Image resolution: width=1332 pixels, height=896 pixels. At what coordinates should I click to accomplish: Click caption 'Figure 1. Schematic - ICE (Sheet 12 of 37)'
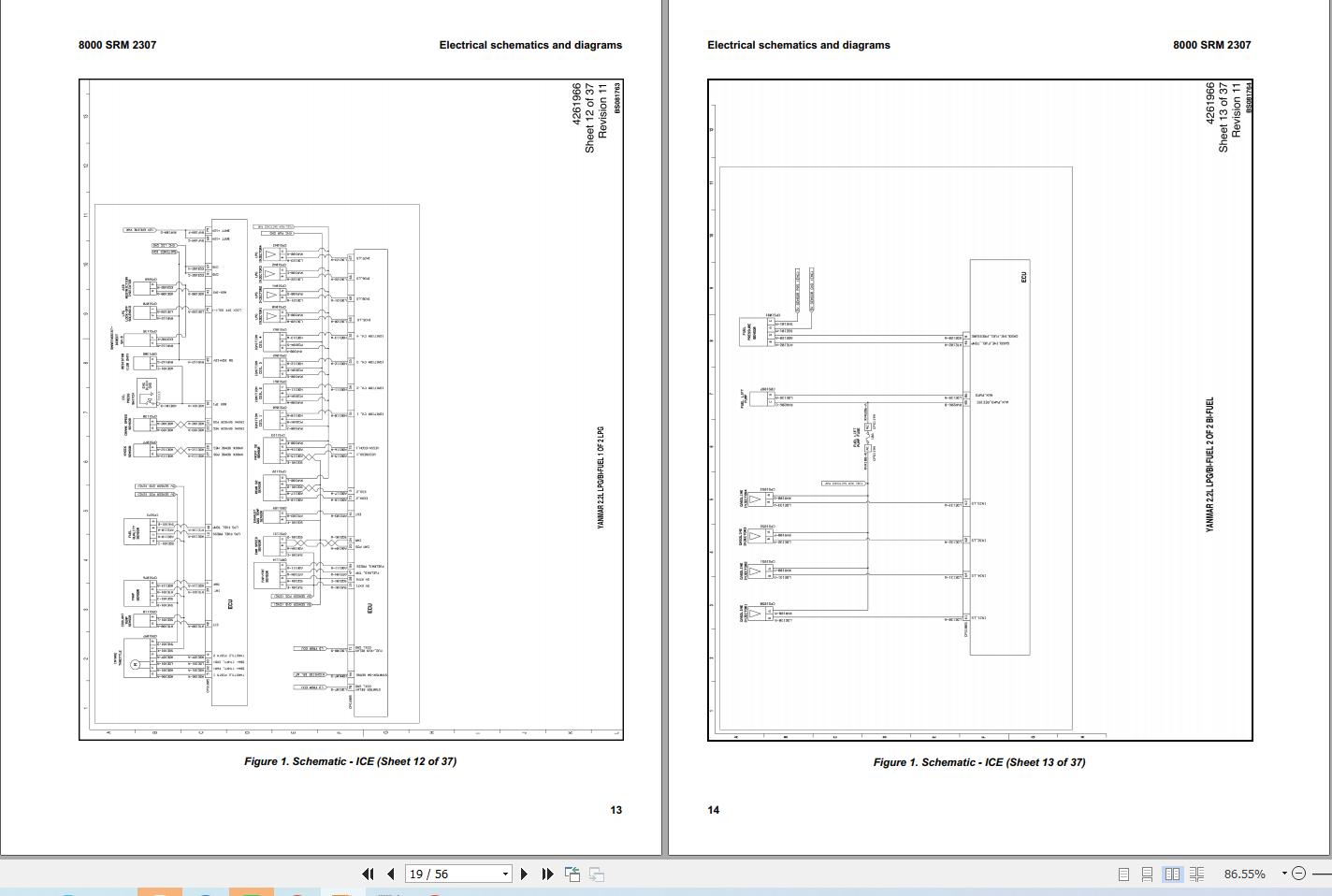[x=351, y=761]
